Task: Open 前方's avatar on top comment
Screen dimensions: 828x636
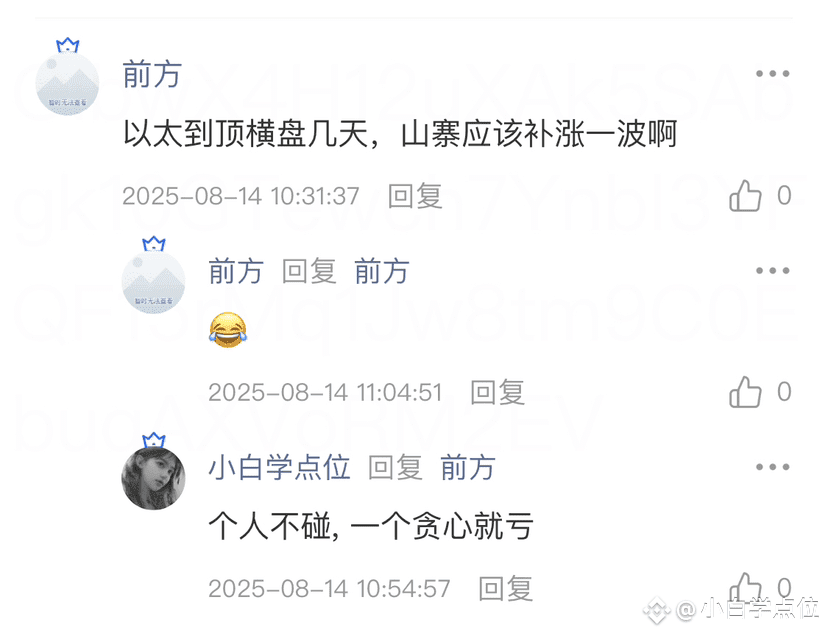Action: [x=67, y=83]
